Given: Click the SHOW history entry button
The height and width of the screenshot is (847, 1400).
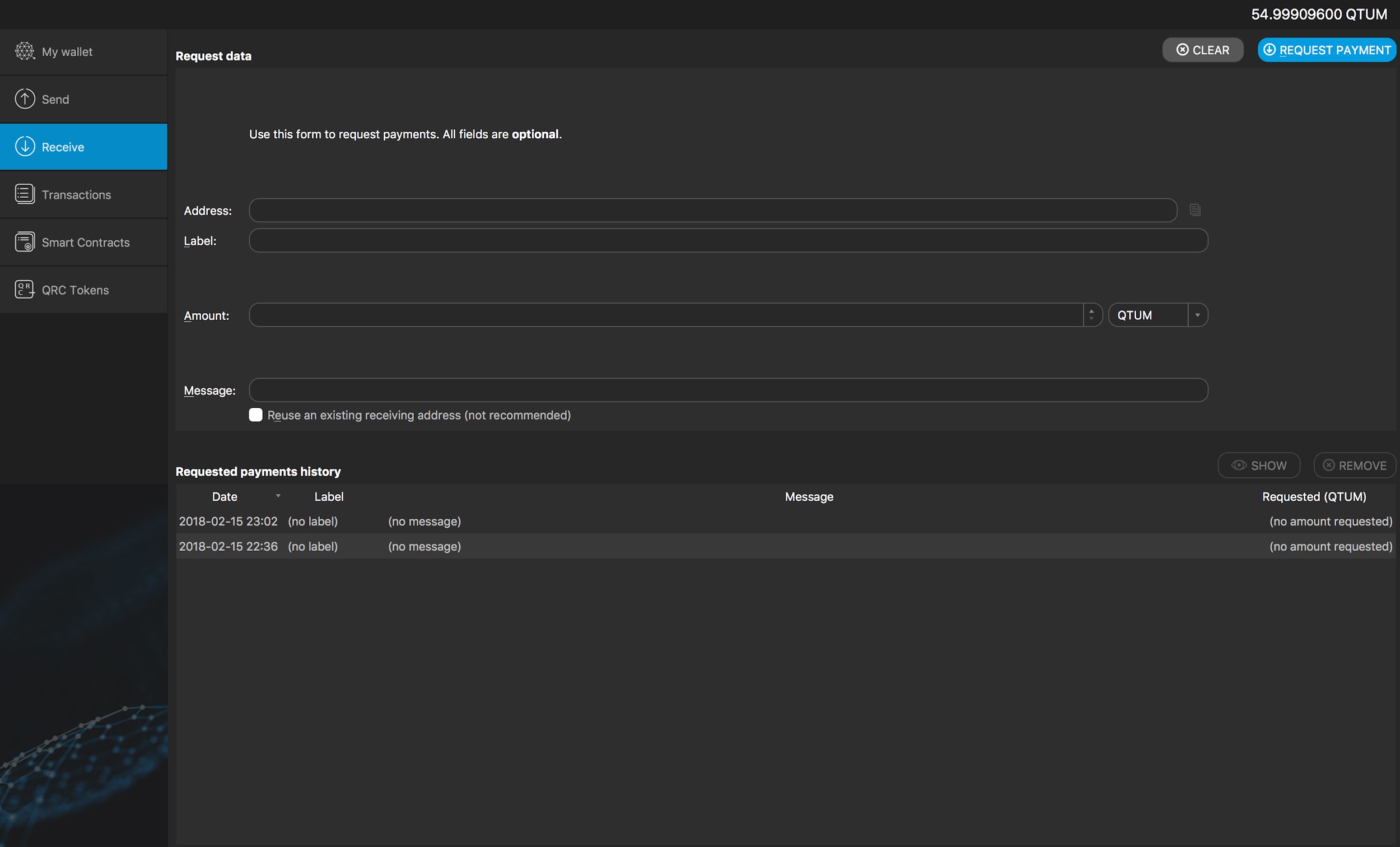Looking at the screenshot, I should coord(1259,465).
